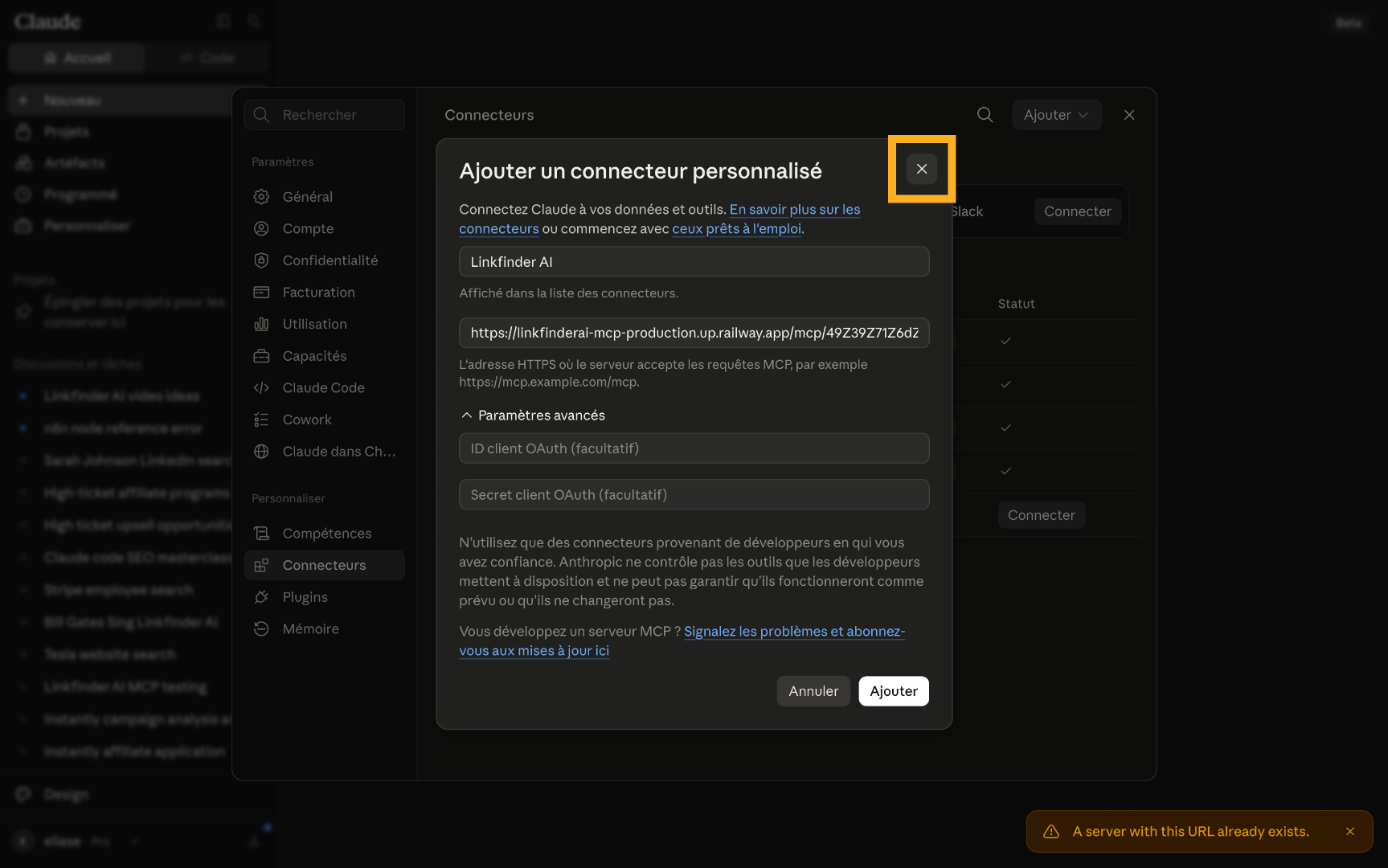Click the Connecter button next to Slack

[1077, 211]
